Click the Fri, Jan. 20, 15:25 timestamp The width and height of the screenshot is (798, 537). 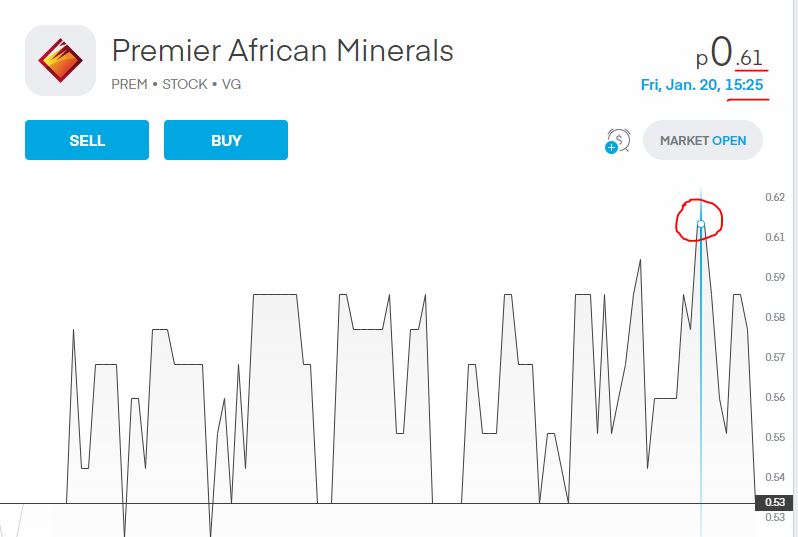point(702,84)
